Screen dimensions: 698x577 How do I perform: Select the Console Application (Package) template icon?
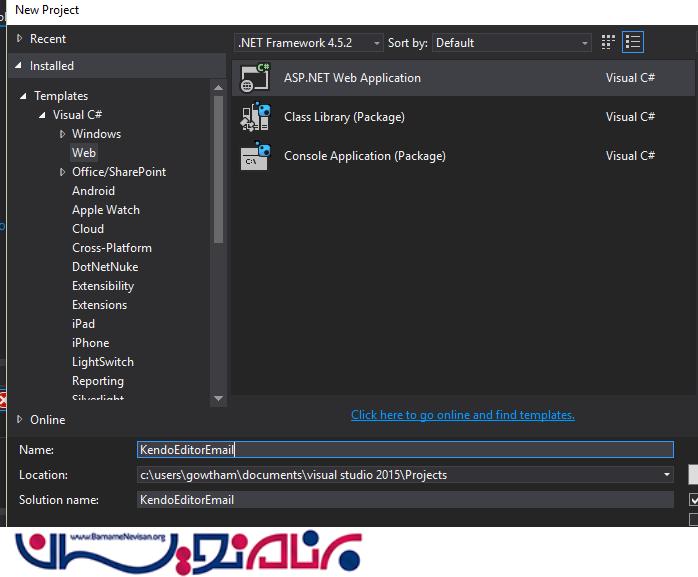(255, 156)
